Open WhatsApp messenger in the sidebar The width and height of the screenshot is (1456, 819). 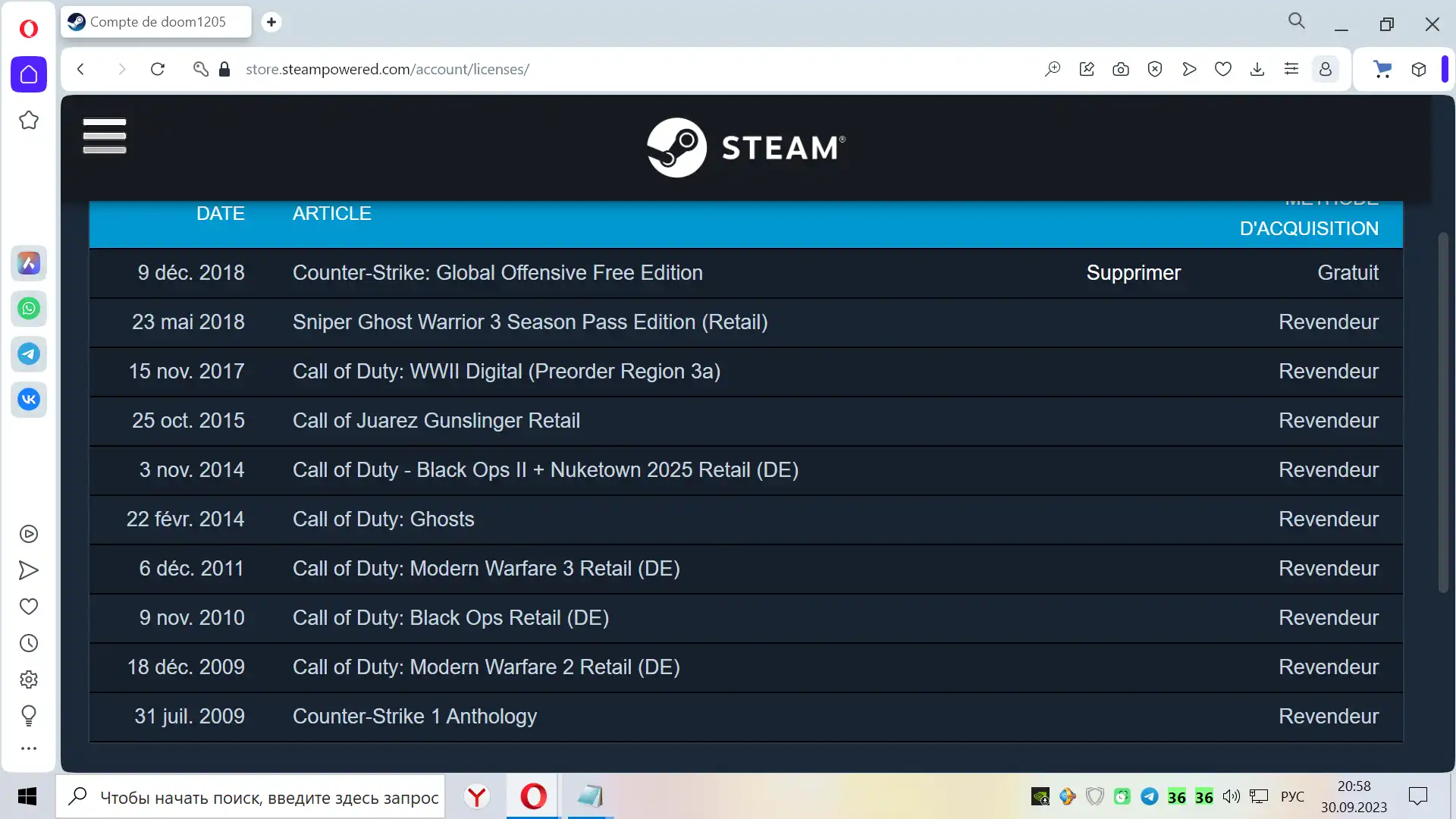pyautogui.click(x=29, y=309)
